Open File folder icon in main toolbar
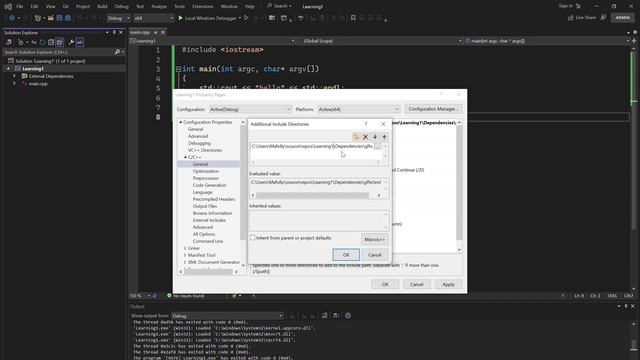The width and height of the screenshot is (640, 360). 51,18
